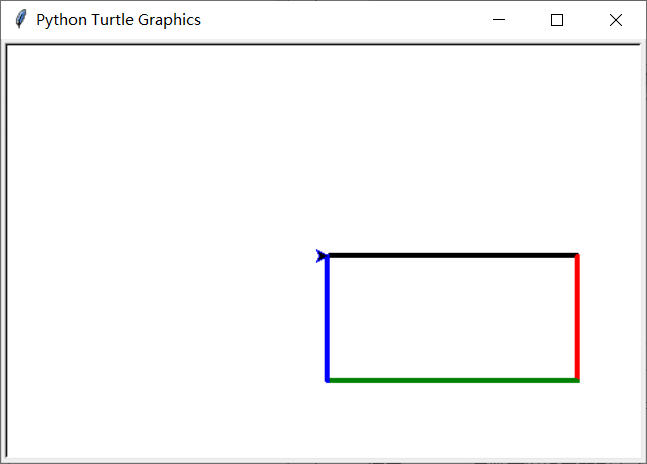Click empty canvas right of red line
This screenshot has height=464, width=647.
tap(610, 318)
